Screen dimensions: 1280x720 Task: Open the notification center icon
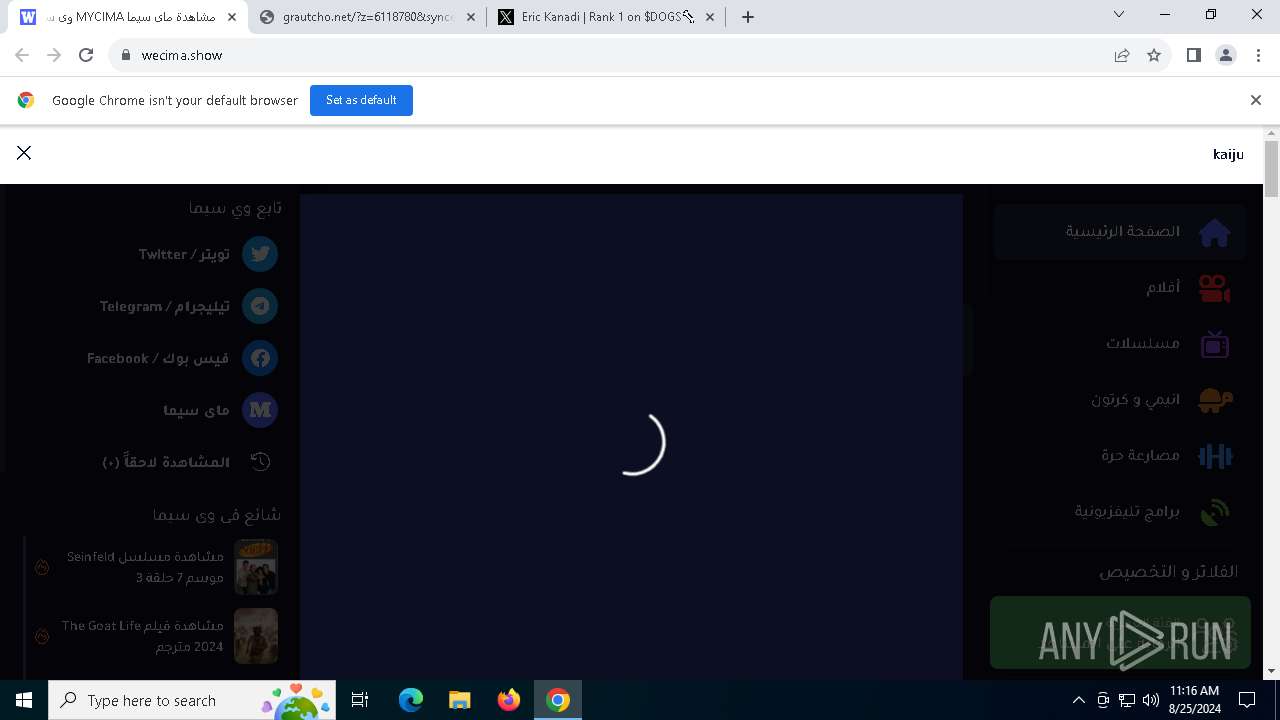tap(1247, 700)
